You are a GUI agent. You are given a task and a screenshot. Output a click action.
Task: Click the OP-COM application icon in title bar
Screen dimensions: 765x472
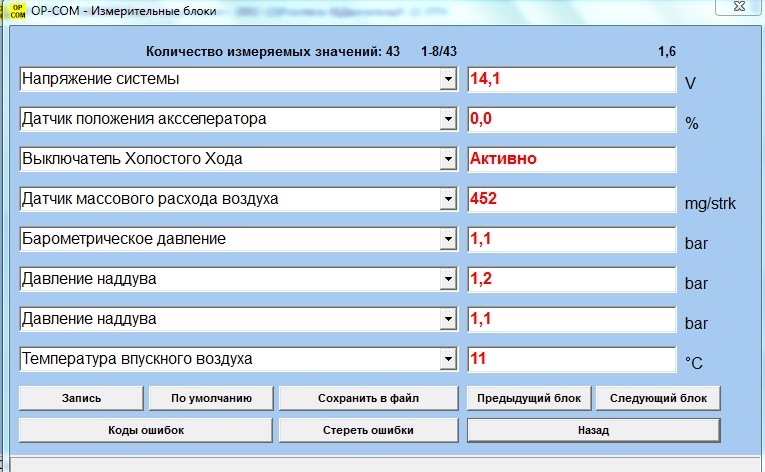pyautogui.click(x=18, y=10)
